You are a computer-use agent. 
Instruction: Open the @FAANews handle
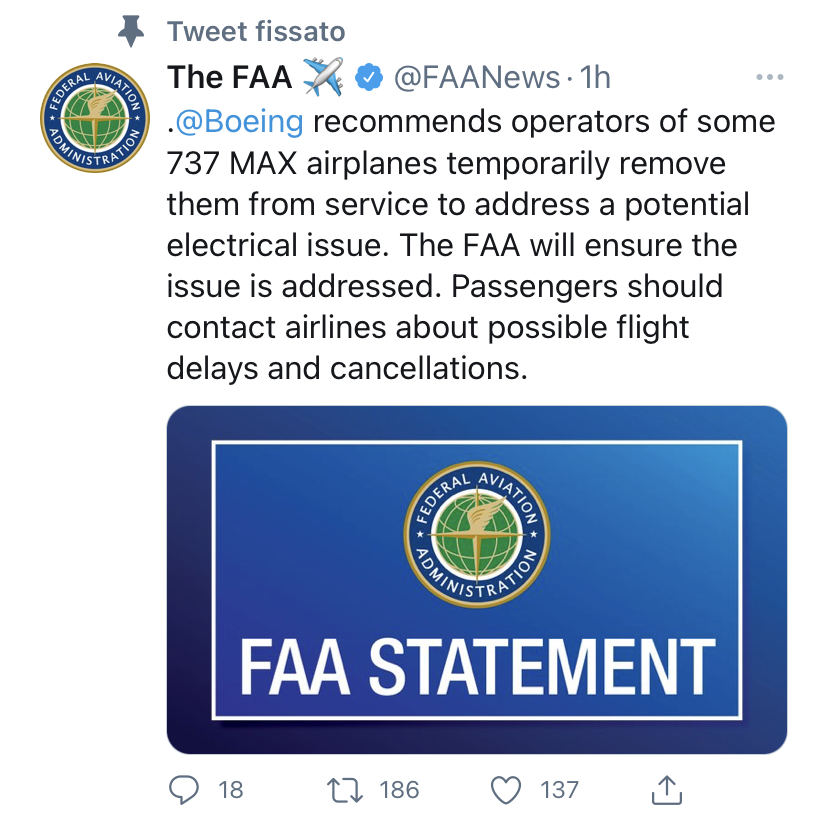[x=476, y=78]
